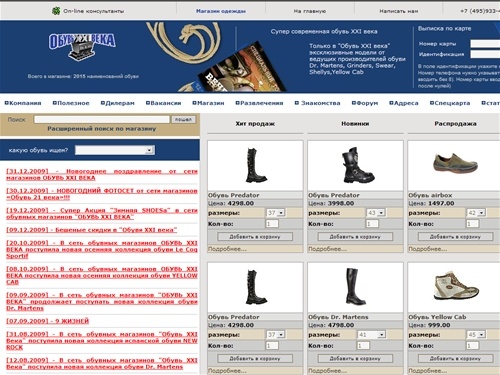Click the ОБУВЬ XXI ВЕКА logo

[82, 47]
